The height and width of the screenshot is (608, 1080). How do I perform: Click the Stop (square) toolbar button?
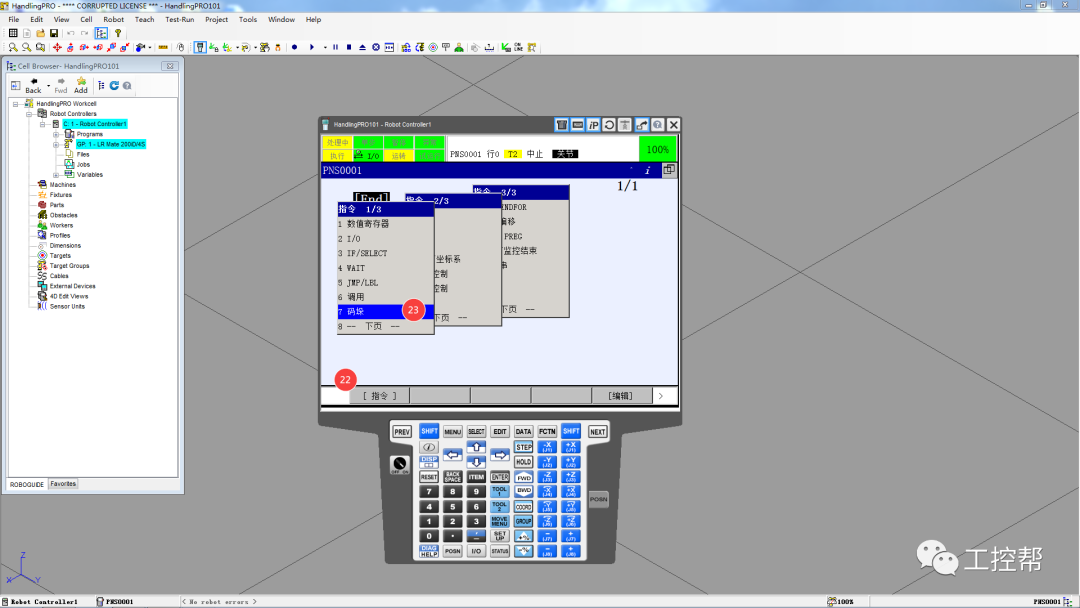click(x=349, y=48)
